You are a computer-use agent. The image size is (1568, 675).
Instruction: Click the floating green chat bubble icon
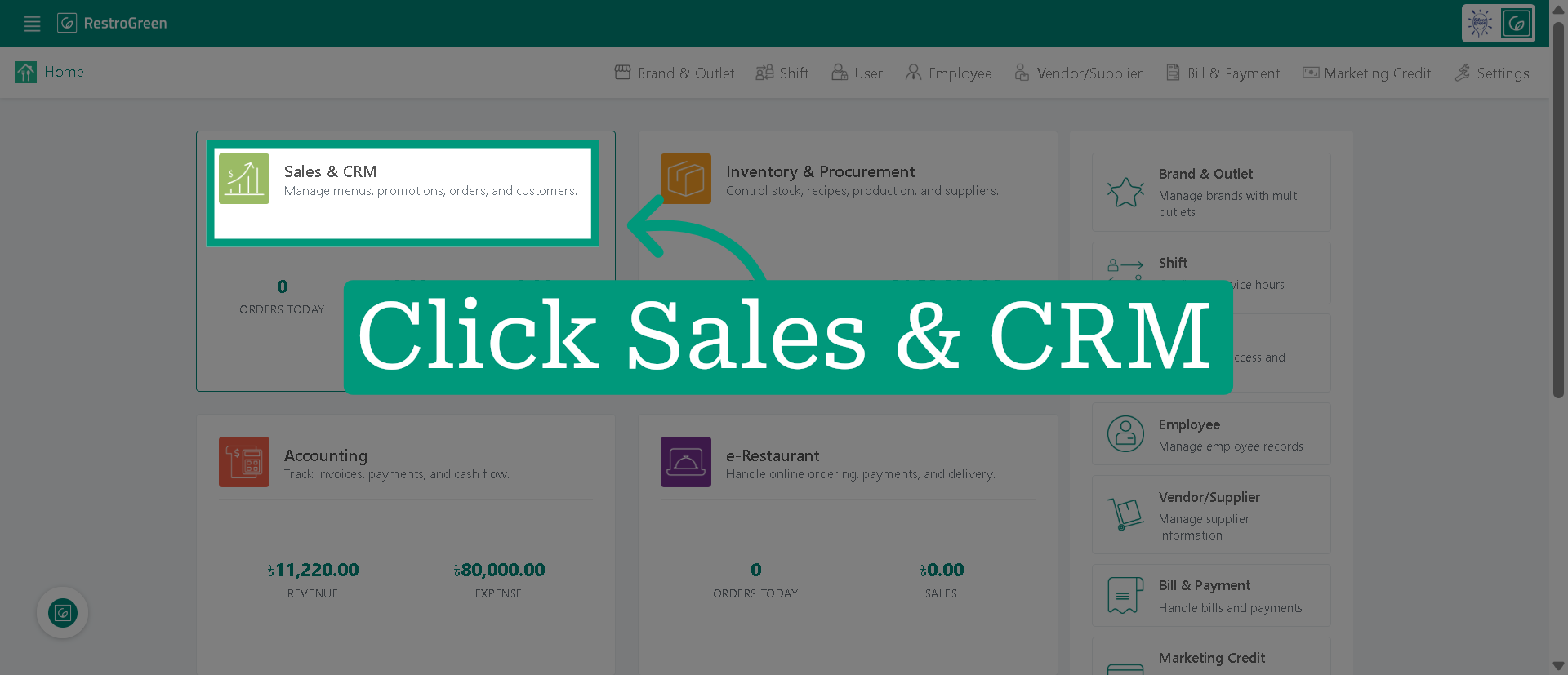[63, 613]
